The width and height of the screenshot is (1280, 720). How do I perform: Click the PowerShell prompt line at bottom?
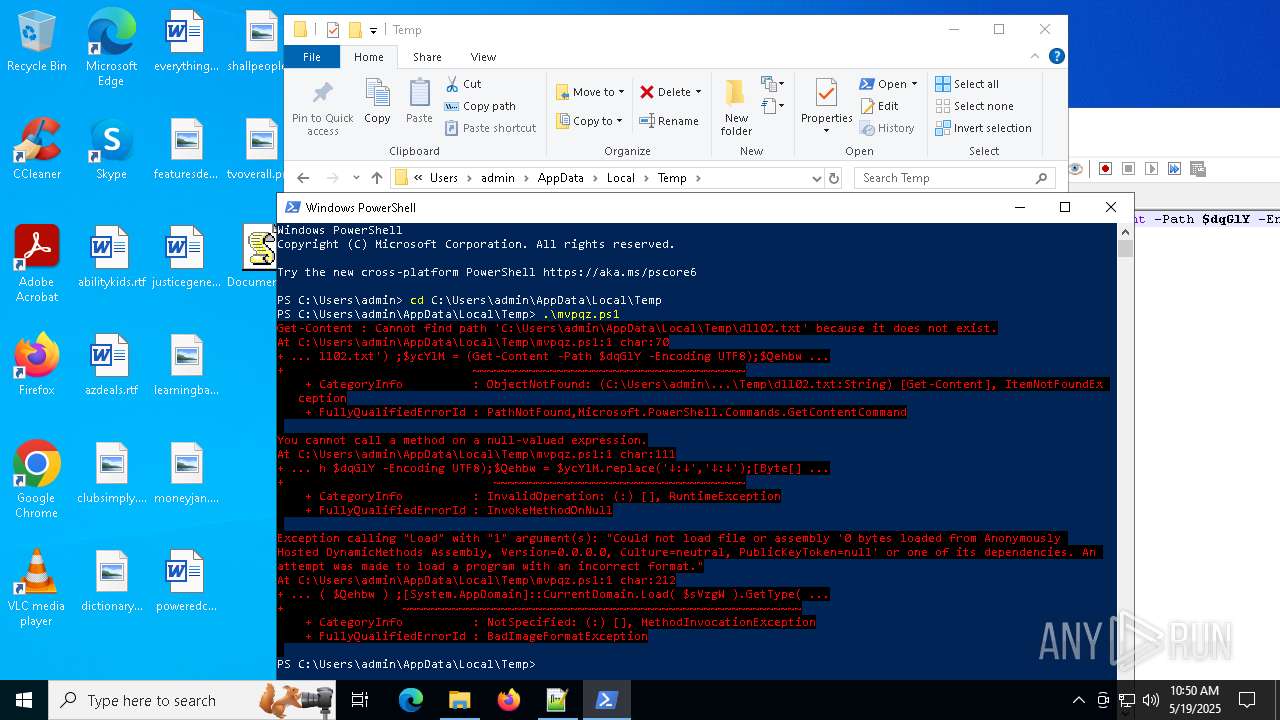pos(405,664)
